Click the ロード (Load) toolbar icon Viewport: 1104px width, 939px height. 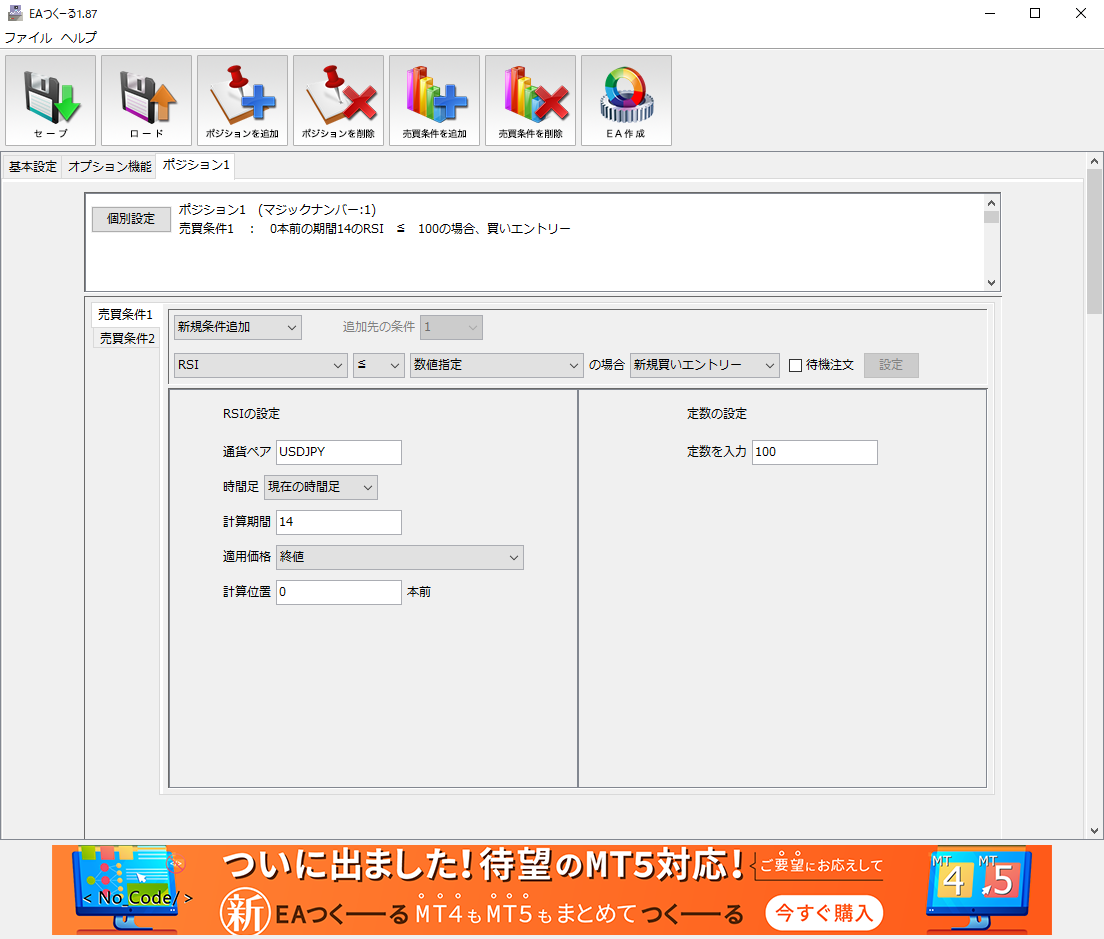pyautogui.click(x=146, y=100)
